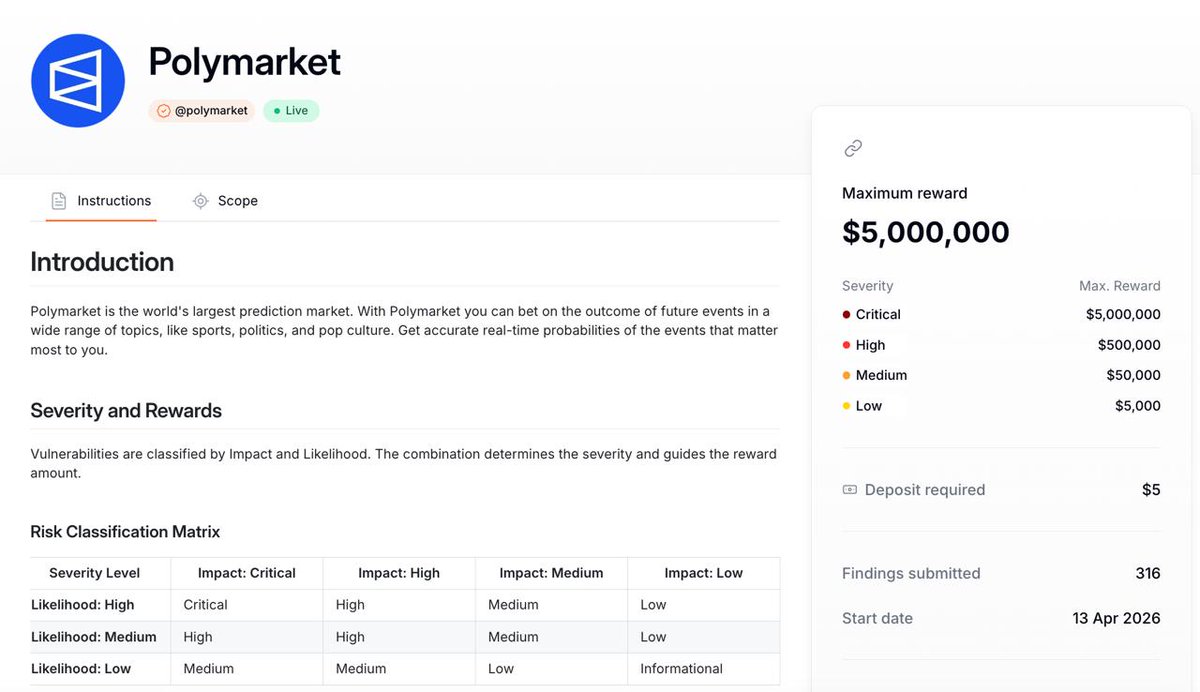Click the Introduction heading
The image size is (1200, 692).
click(x=102, y=262)
